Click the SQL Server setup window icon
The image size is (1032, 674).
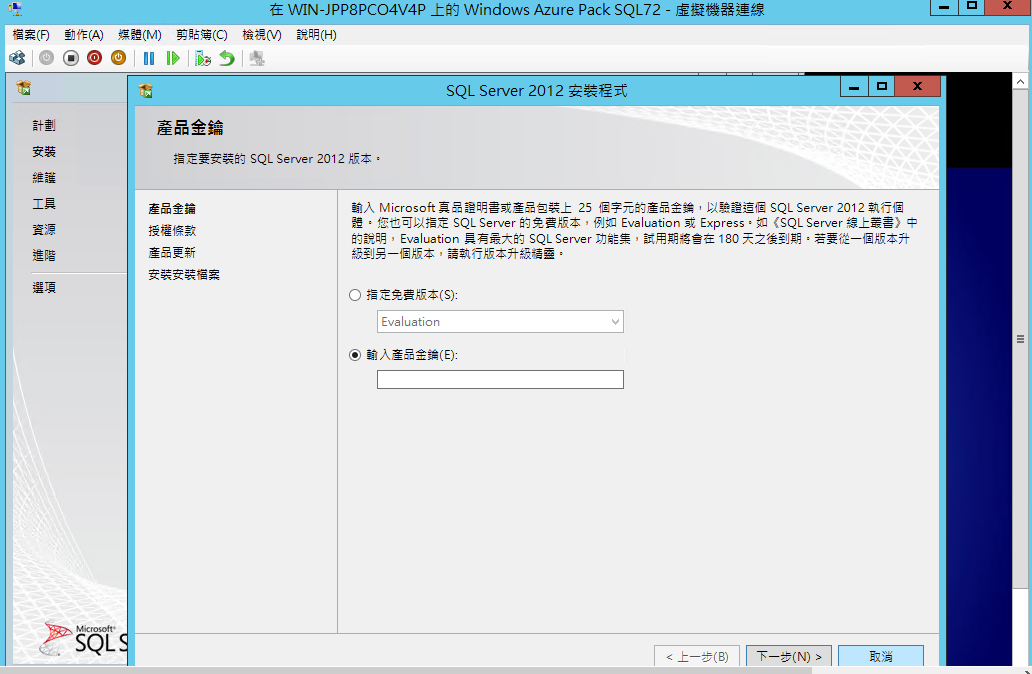coord(146,91)
